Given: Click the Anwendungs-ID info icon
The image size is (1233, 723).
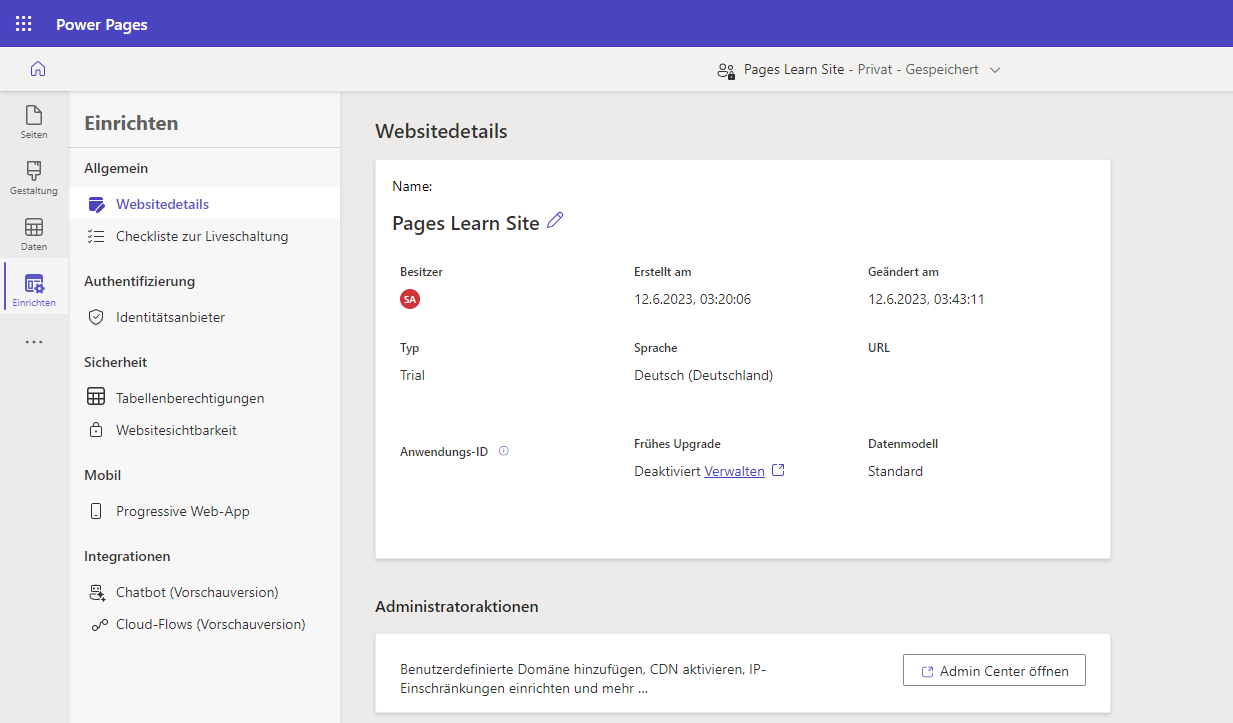Looking at the screenshot, I should 503,451.
